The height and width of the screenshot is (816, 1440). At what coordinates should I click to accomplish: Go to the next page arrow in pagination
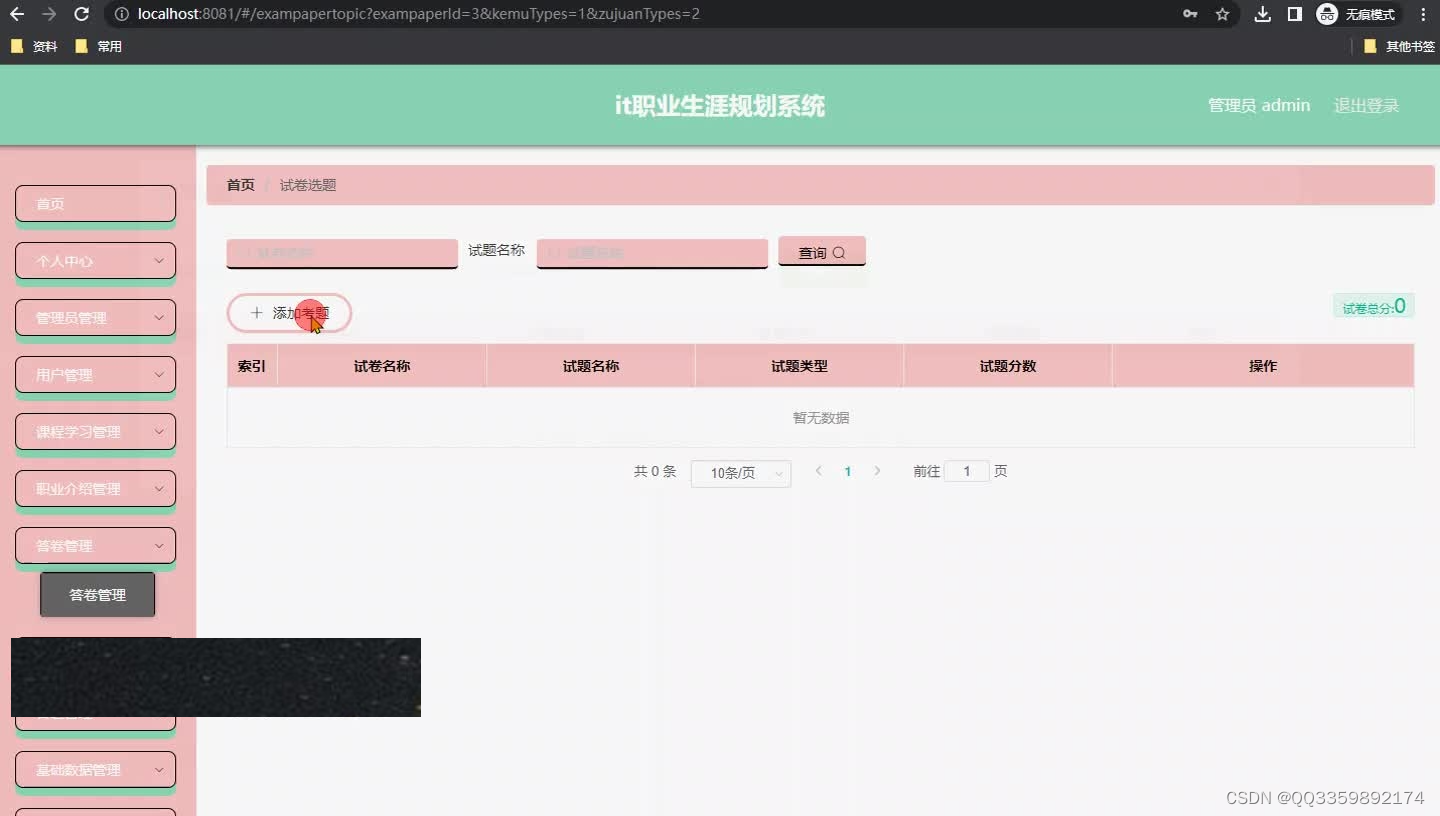coord(877,471)
